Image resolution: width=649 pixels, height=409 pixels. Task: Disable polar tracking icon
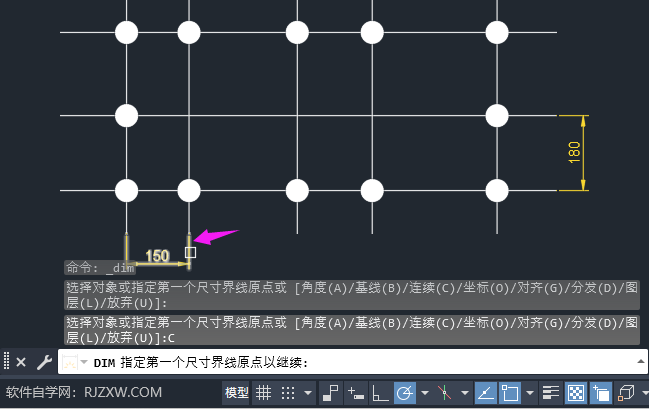tap(404, 392)
